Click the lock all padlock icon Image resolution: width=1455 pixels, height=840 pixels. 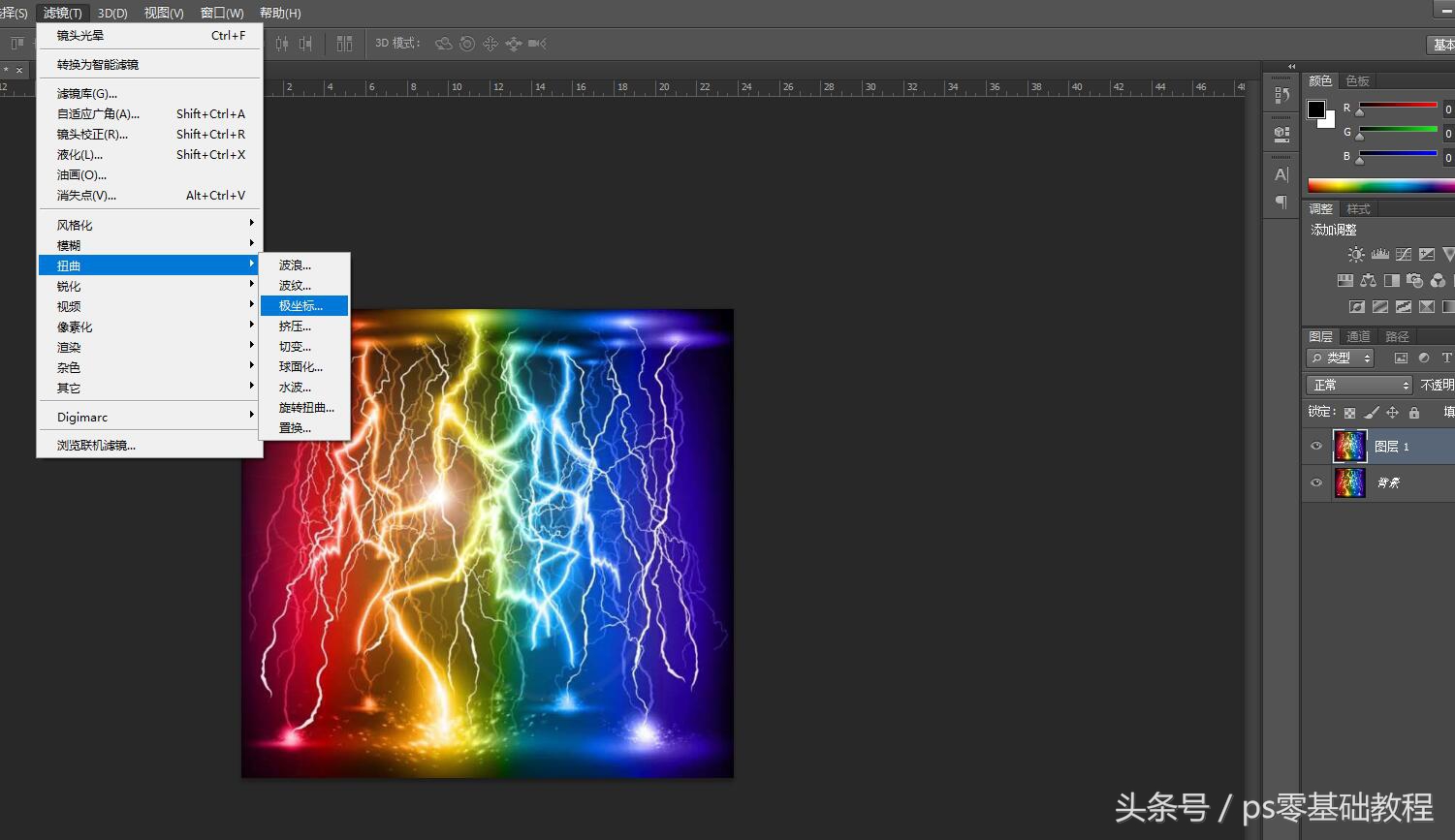coord(1414,413)
